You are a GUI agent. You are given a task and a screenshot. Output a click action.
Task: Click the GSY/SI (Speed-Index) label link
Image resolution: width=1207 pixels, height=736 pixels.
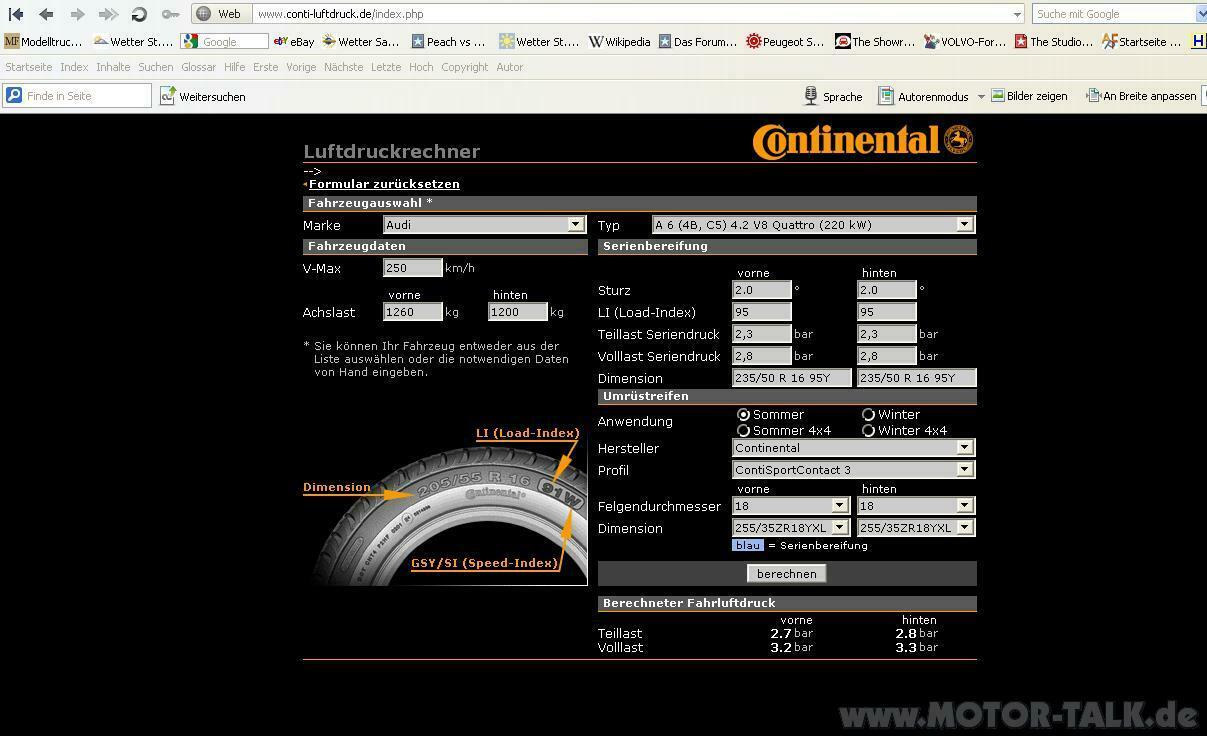click(x=484, y=563)
